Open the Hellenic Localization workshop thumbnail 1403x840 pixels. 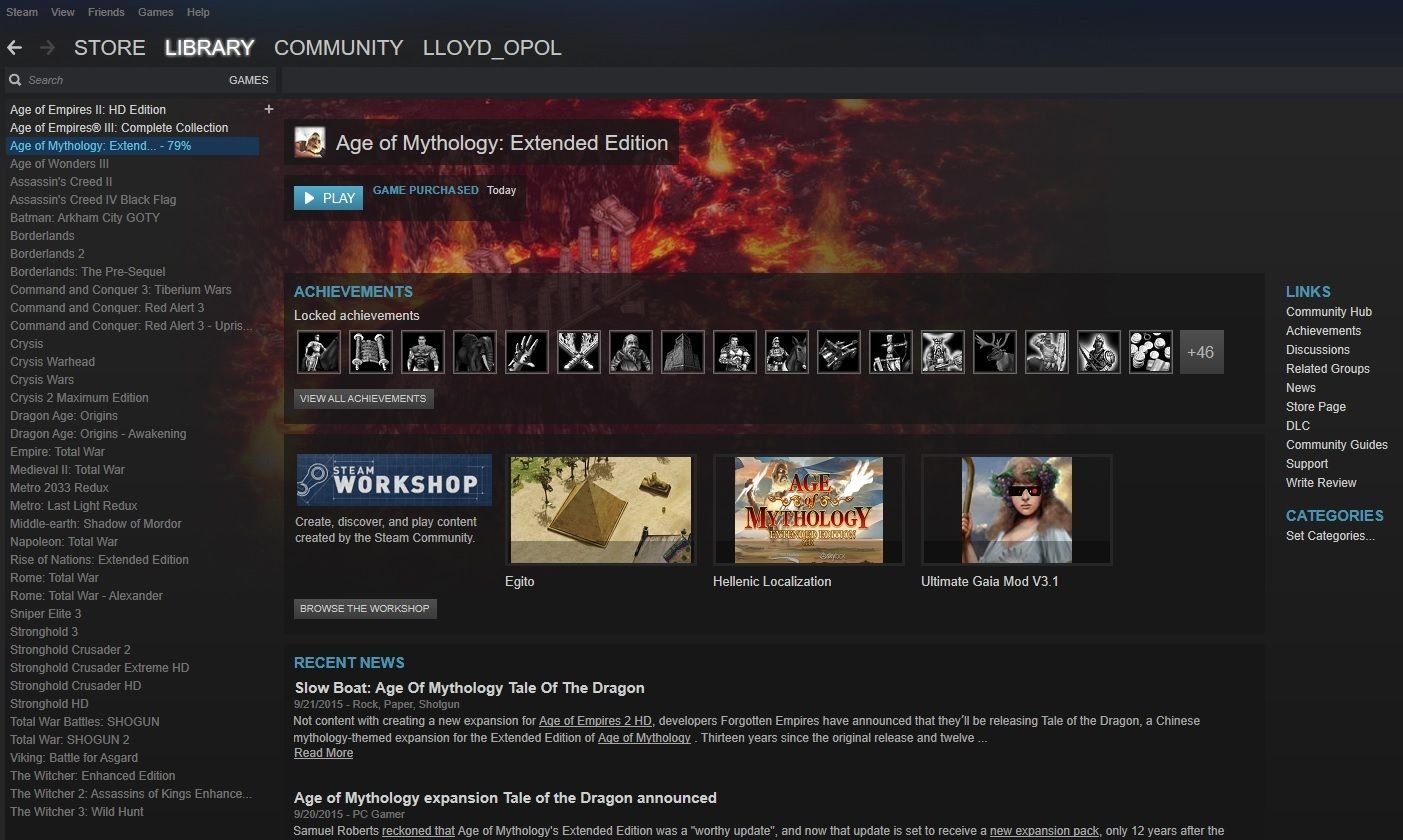click(x=809, y=510)
